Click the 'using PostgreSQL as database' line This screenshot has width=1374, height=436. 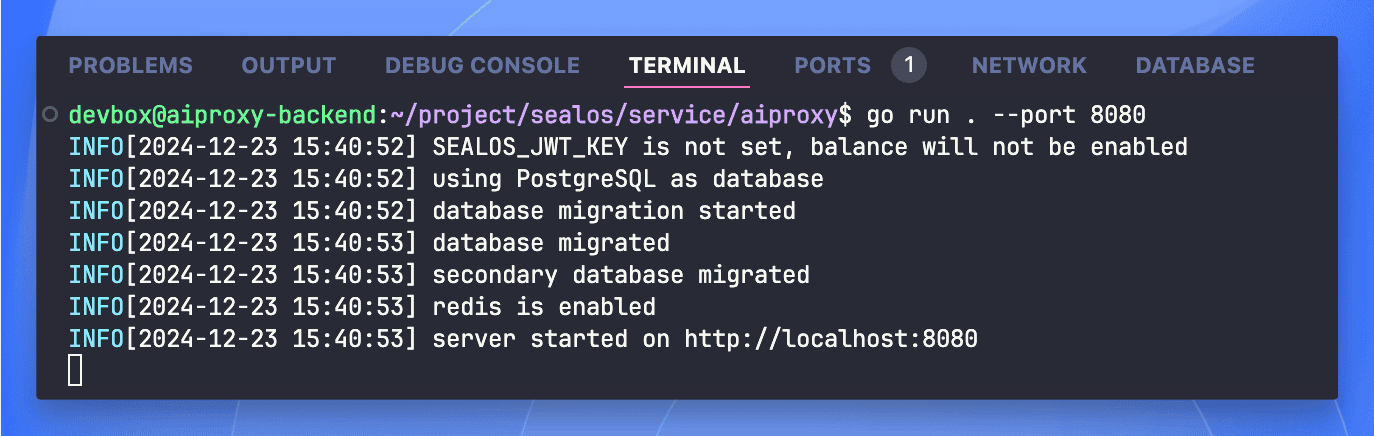tap(627, 179)
